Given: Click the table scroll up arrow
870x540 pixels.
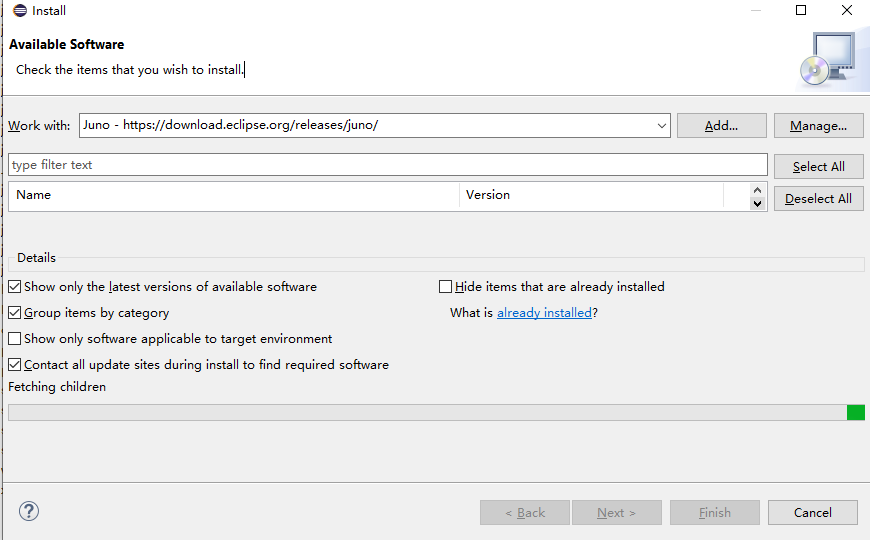Looking at the screenshot, I should point(757,190).
